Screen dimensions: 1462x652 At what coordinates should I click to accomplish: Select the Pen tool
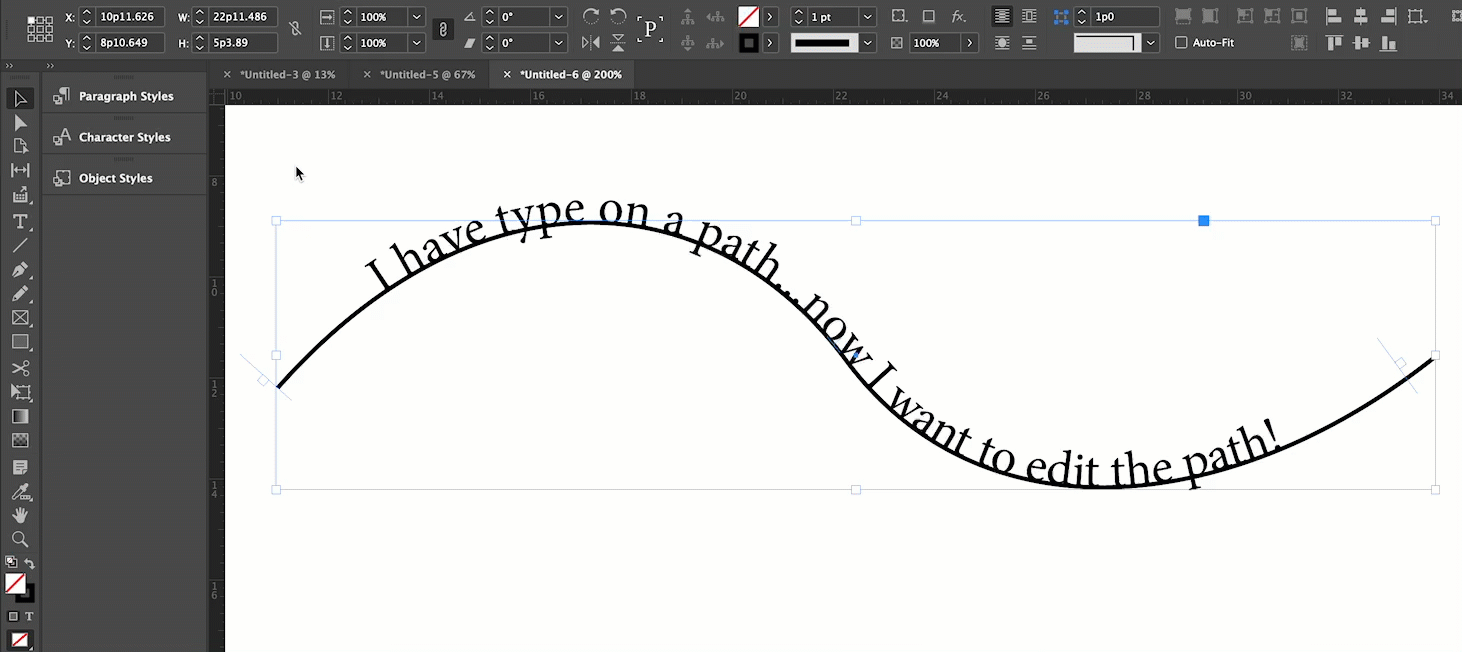point(20,270)
